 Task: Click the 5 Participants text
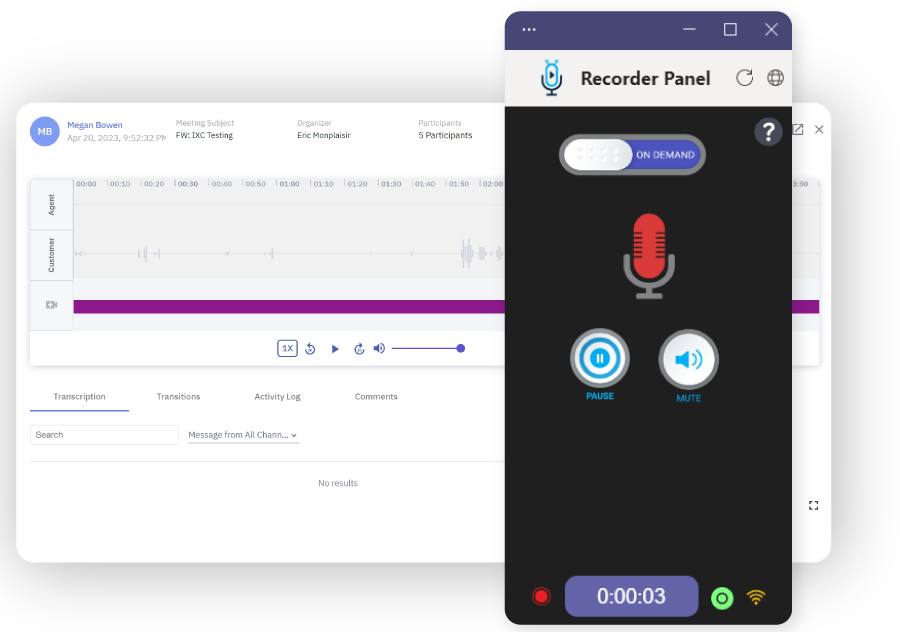point(445,135)
